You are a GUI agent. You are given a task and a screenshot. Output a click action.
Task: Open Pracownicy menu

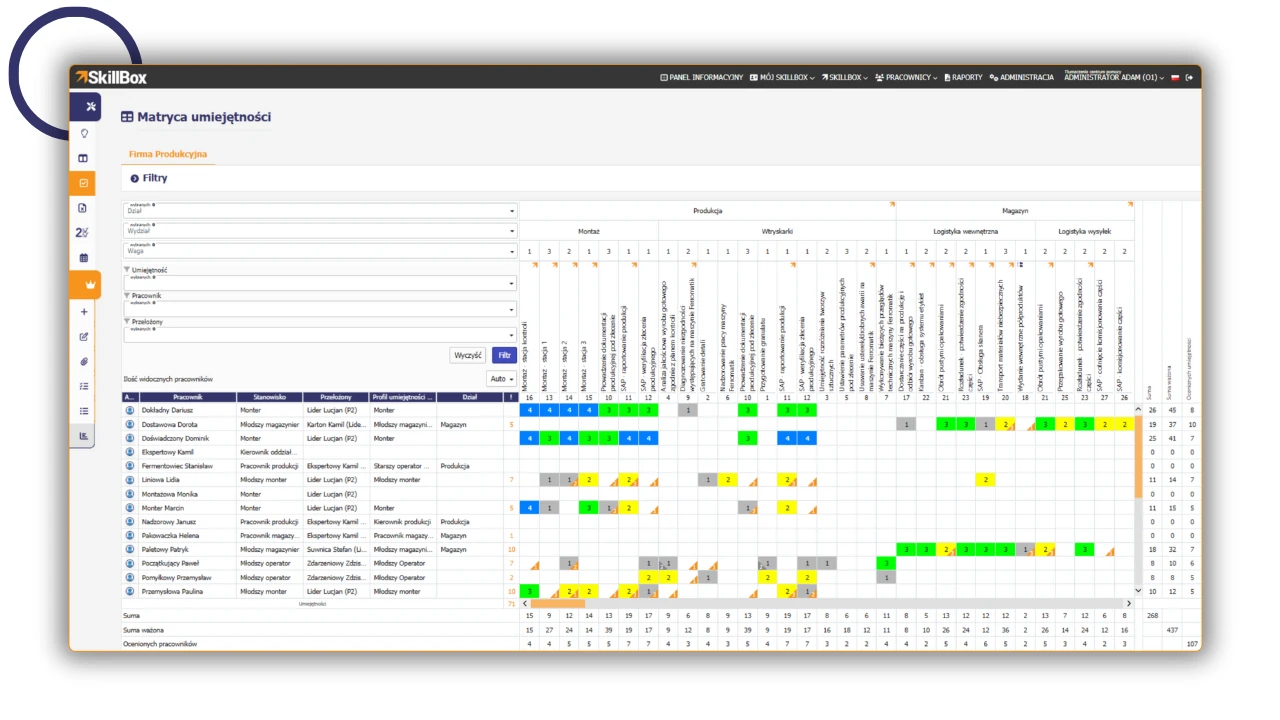[x=906, y=77]
